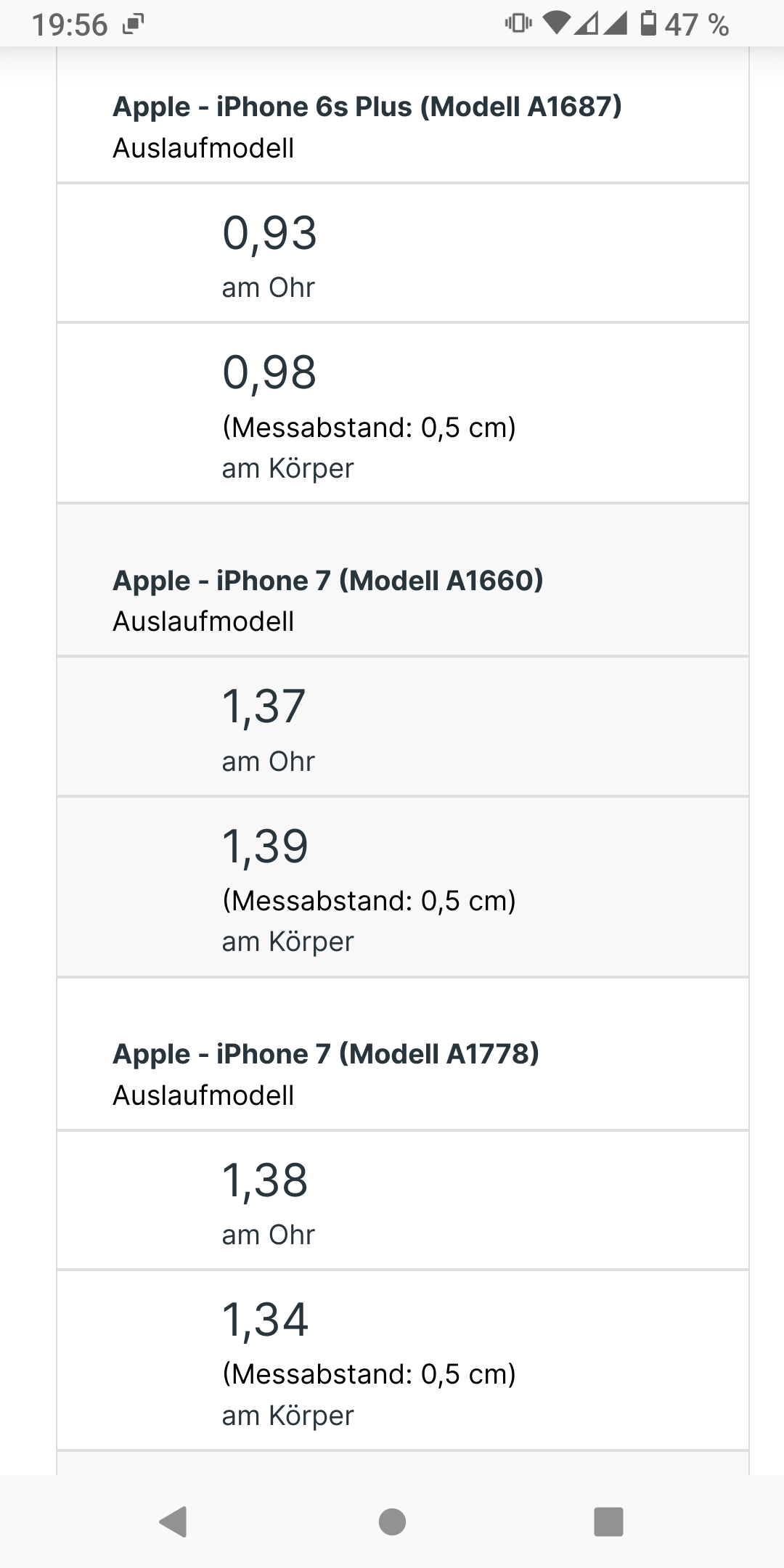Viewport: 784px width, 1568px height.
Task: Tap the Android back navigation button
Action: pos(173,1522)
